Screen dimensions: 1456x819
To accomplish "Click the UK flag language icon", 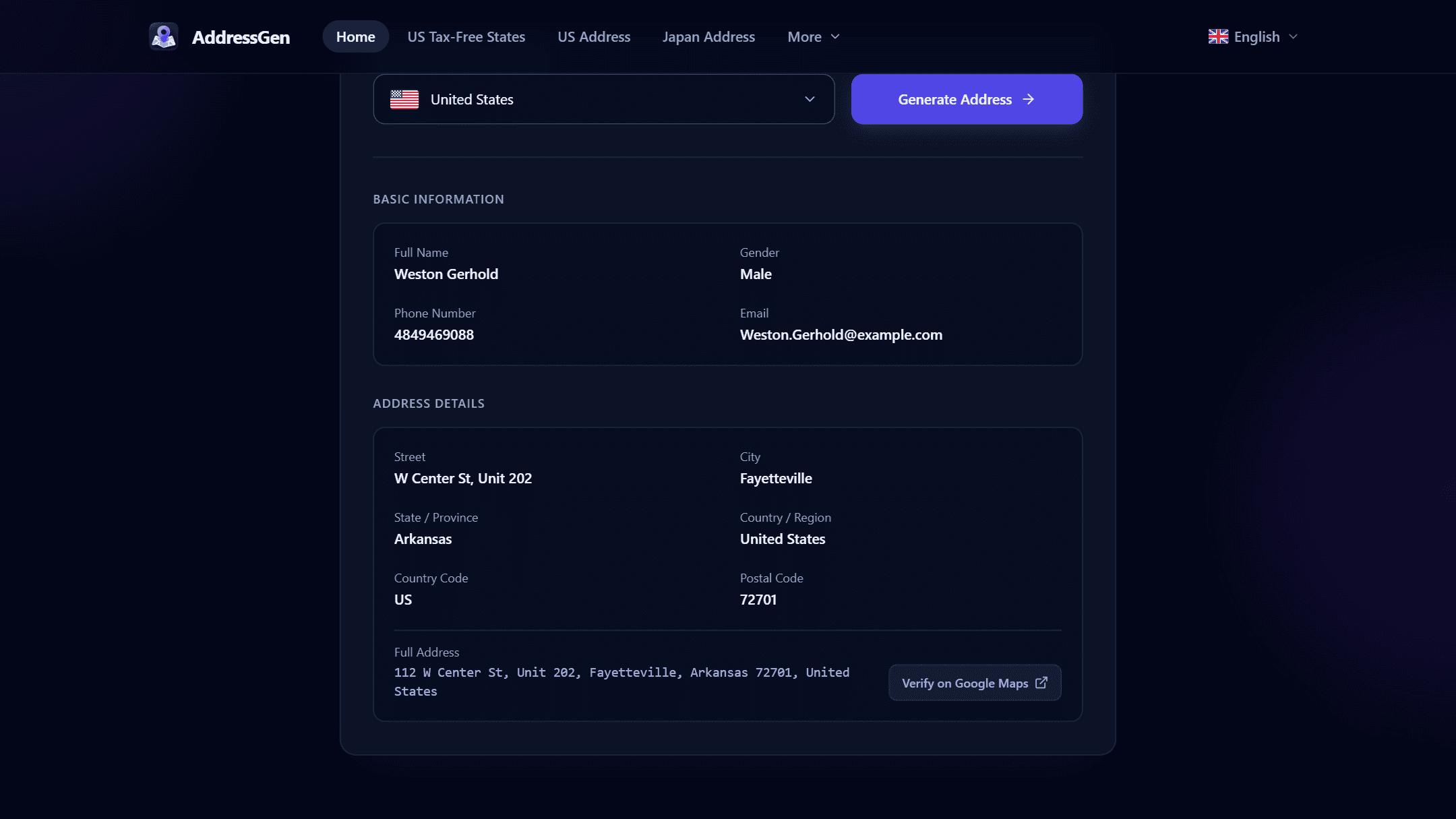I will click(x=1218, y=36).
